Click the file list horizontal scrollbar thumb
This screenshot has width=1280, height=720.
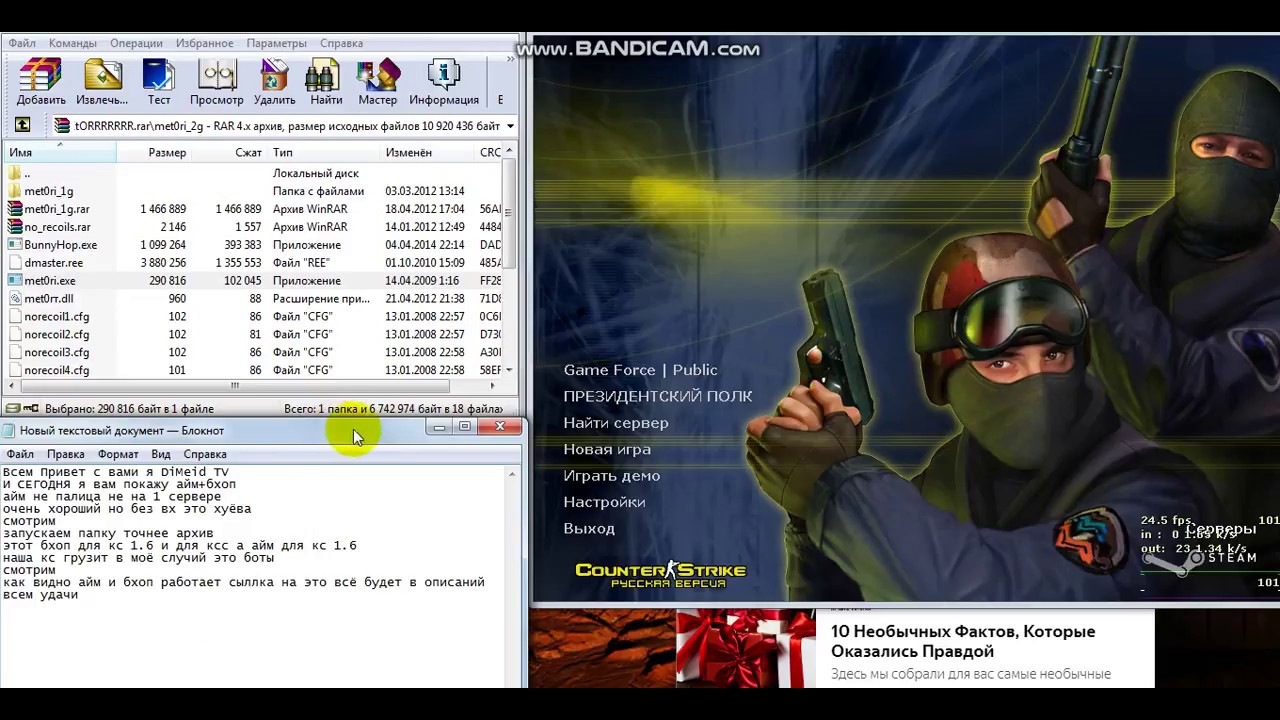235,385
